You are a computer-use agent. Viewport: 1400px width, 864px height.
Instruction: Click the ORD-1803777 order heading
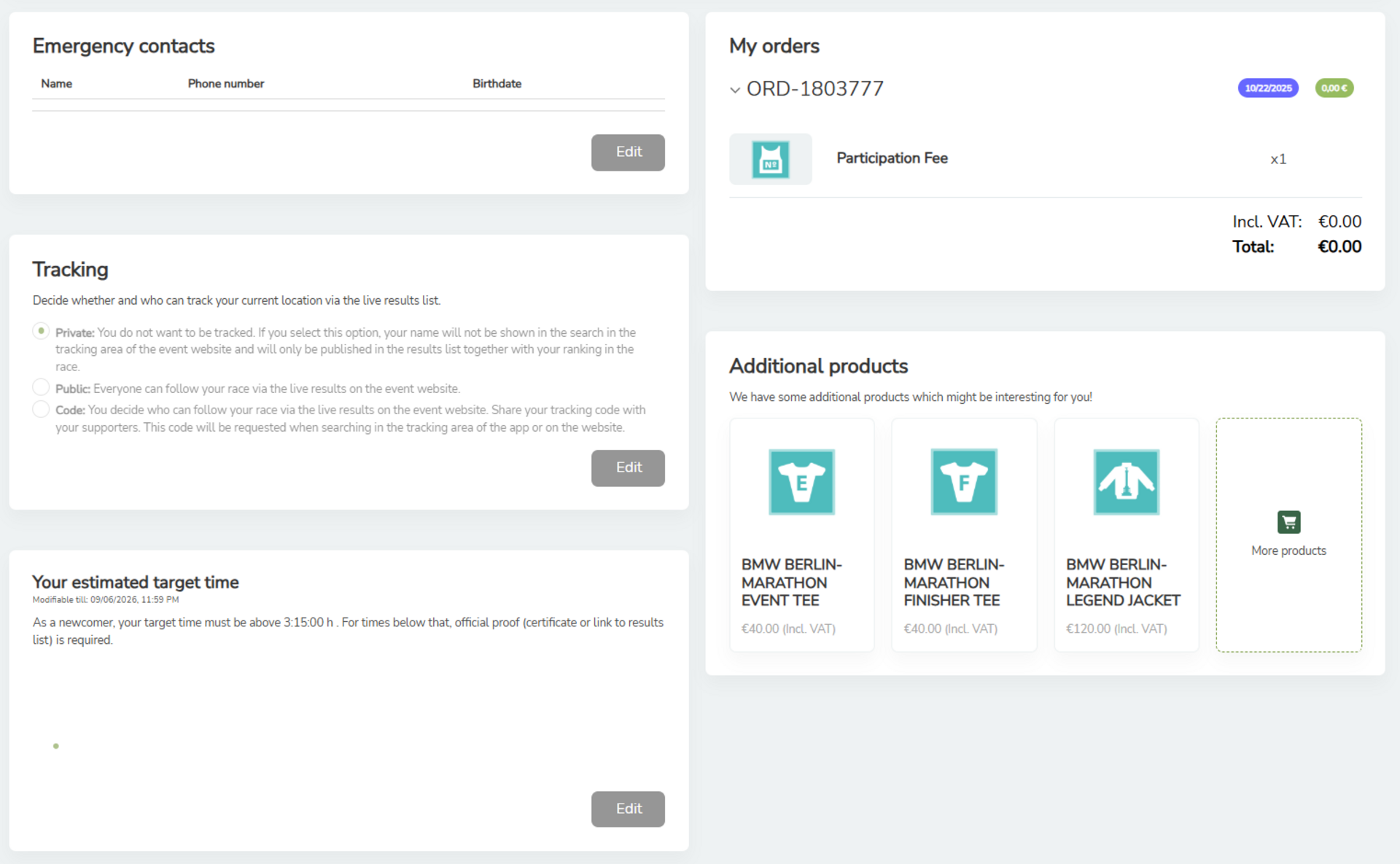(814, 89)
